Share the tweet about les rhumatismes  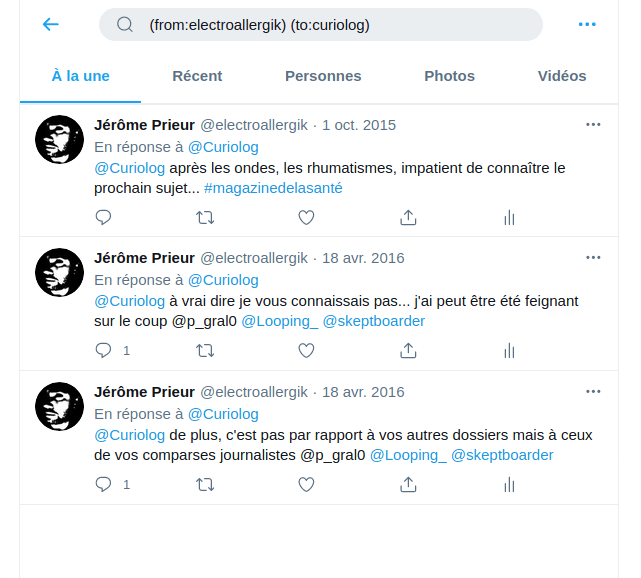tap(408, 217)
